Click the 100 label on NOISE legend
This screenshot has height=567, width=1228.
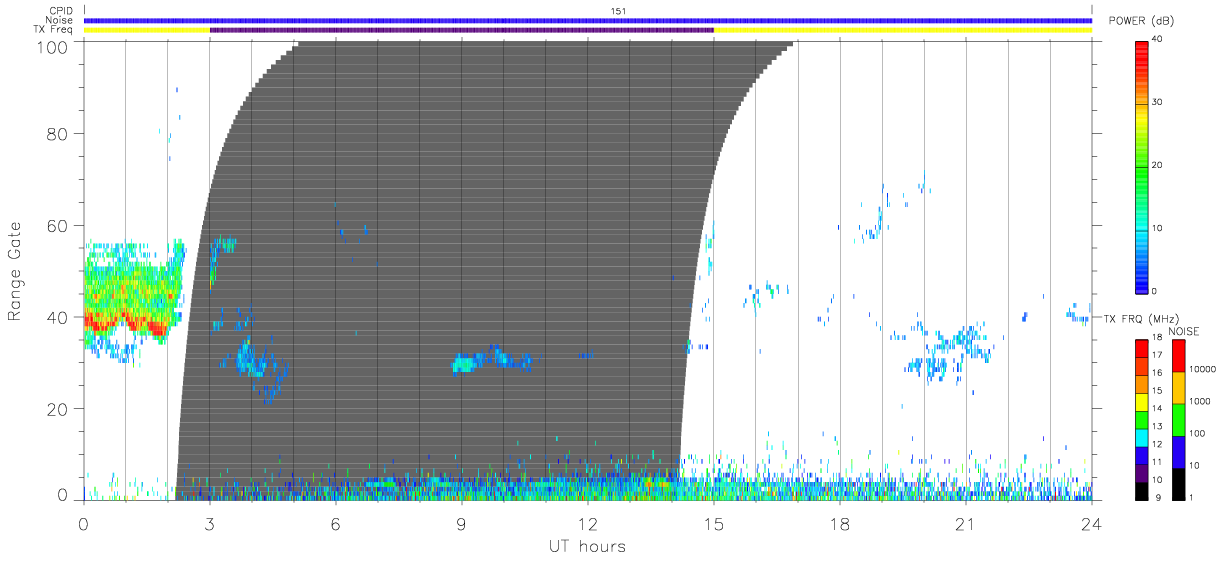(x=1198, y=433)
